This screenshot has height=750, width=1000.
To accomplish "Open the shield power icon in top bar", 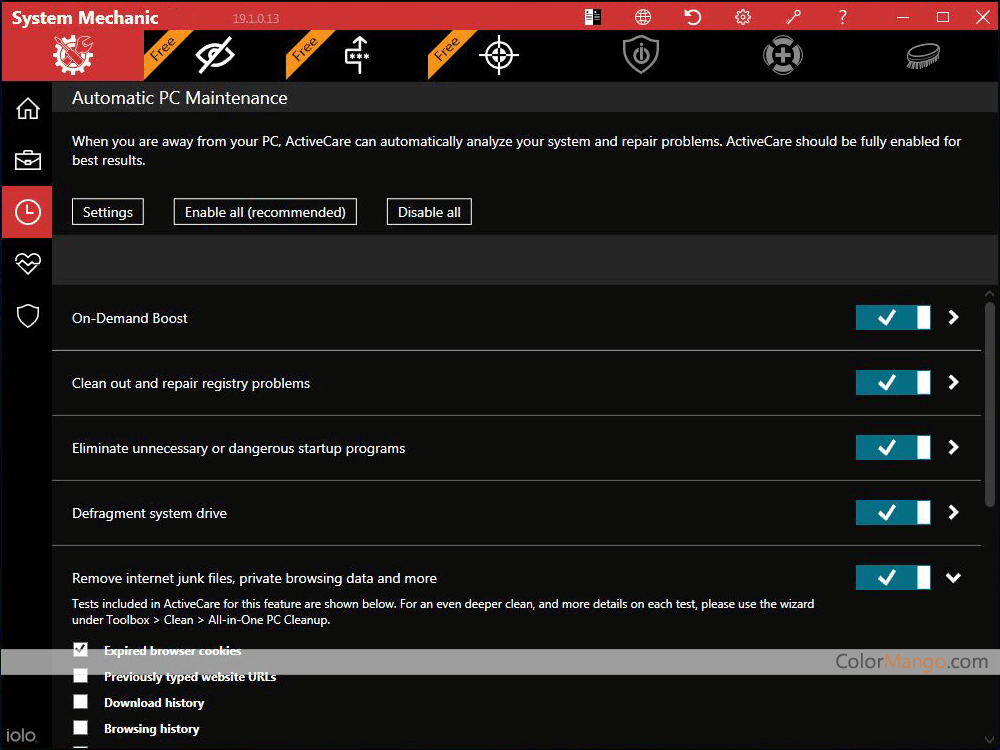I will click(x=640, y=56).
